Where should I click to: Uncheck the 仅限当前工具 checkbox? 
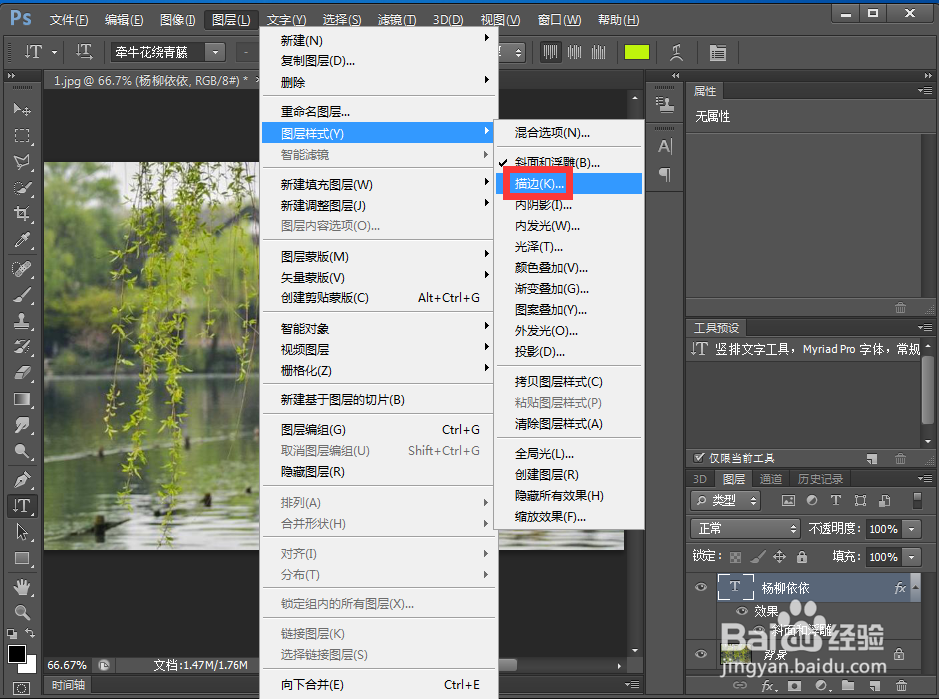(x=698, y=457)
